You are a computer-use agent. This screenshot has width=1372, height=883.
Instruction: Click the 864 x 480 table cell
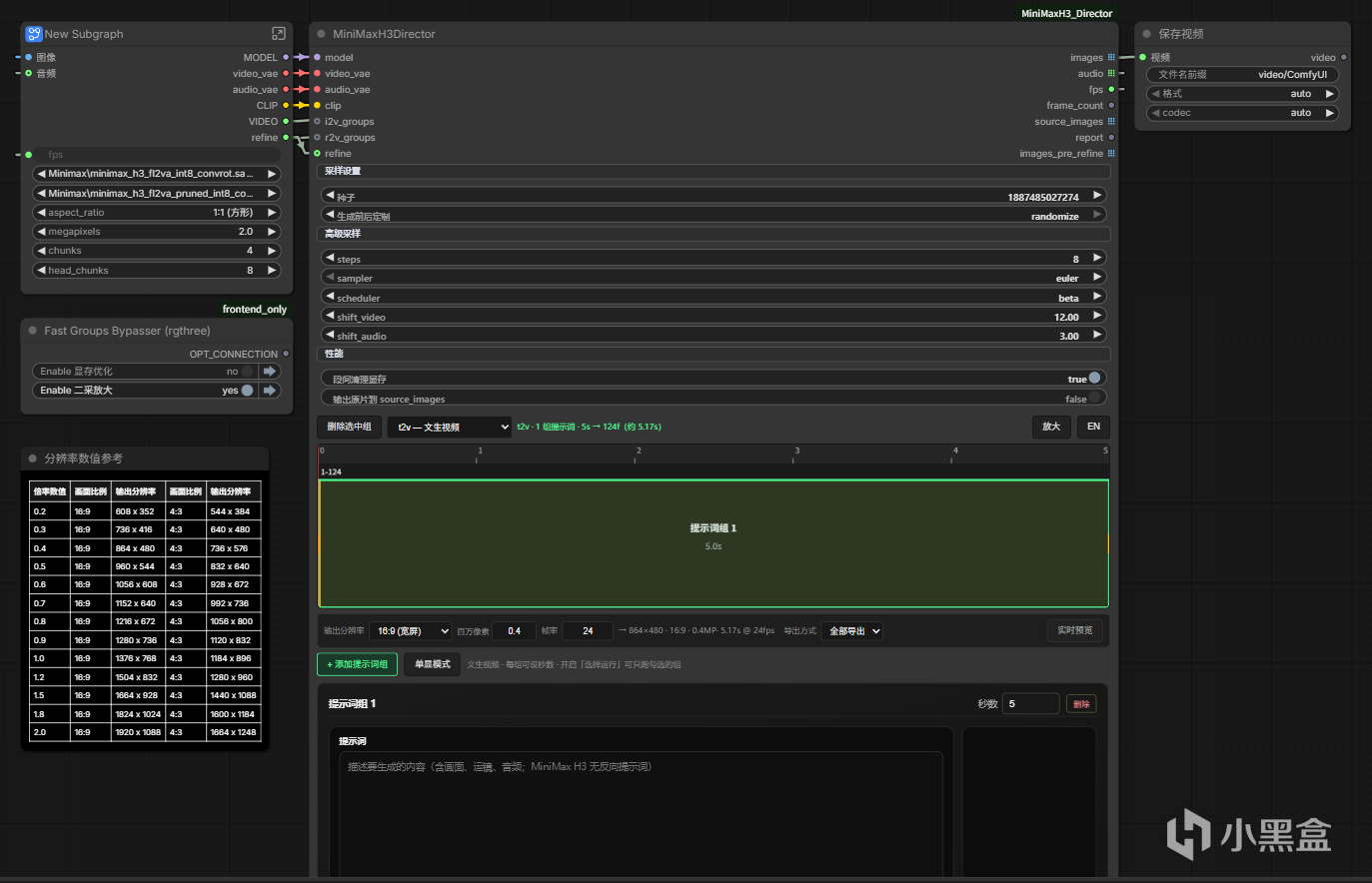click(x=137, y=548)
